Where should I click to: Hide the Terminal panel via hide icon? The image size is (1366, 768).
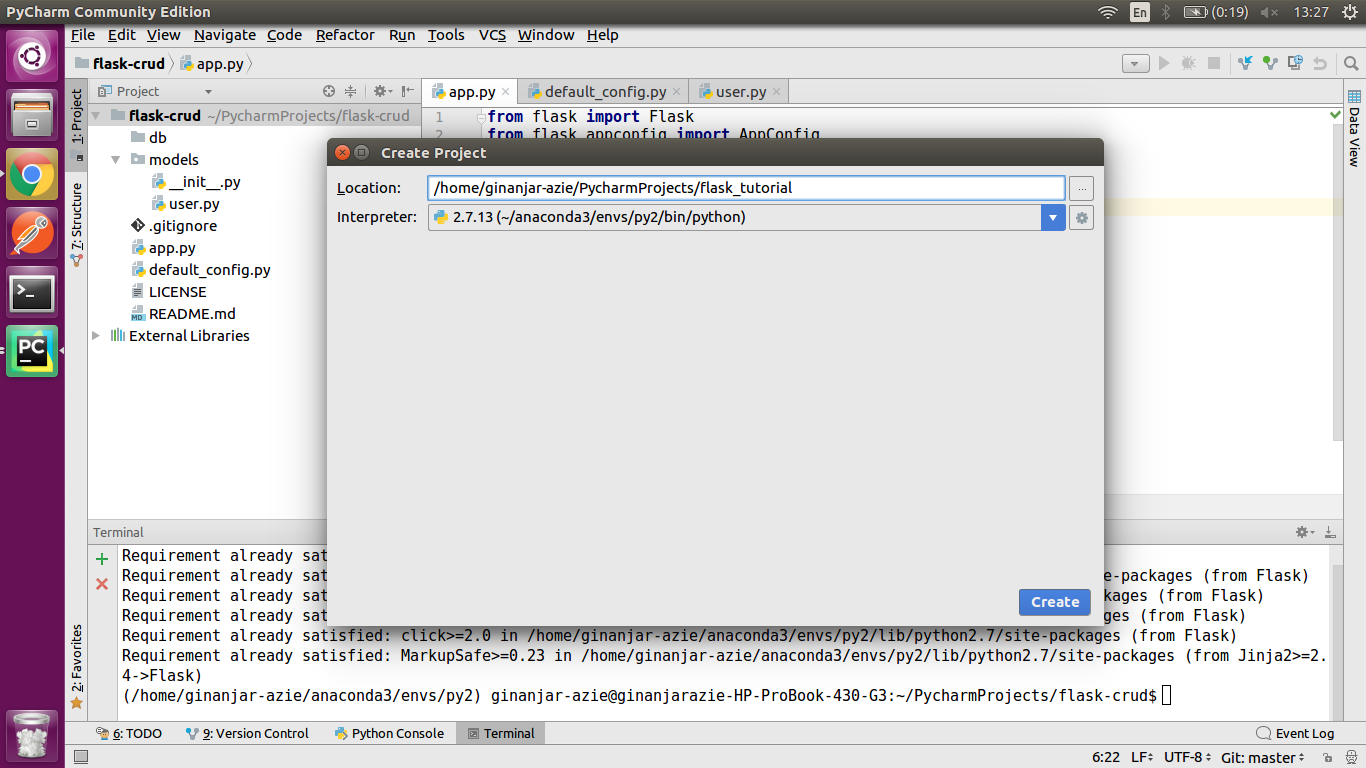1330,532
